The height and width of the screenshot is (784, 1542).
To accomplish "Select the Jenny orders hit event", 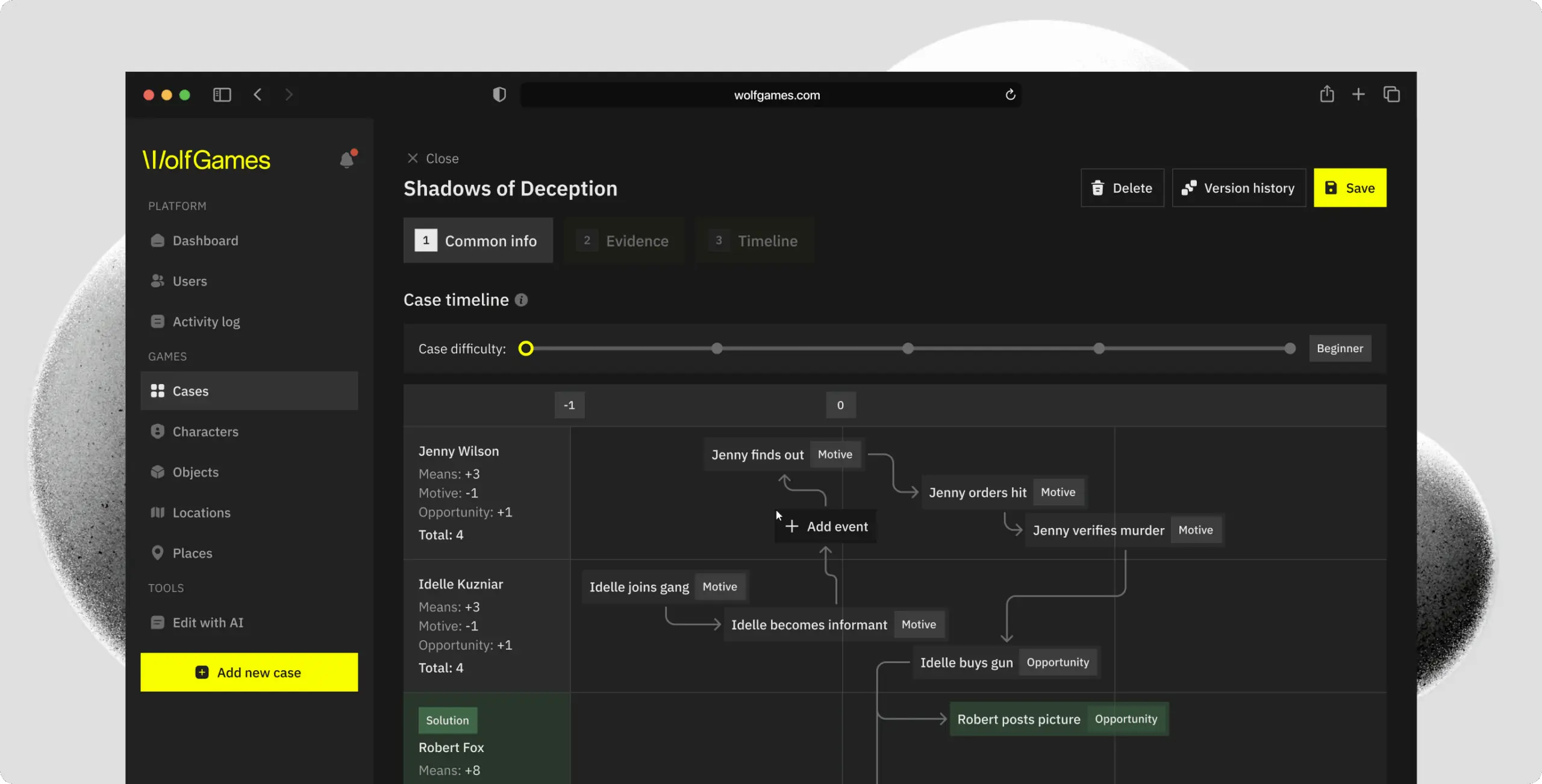I will [977, 493].
